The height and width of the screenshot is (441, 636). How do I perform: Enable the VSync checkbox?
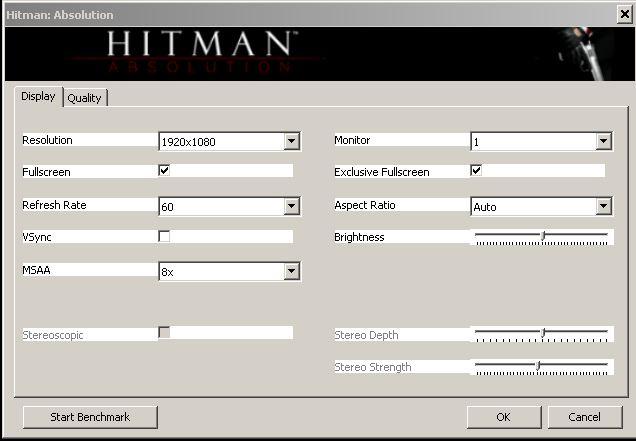click(164, 236)
